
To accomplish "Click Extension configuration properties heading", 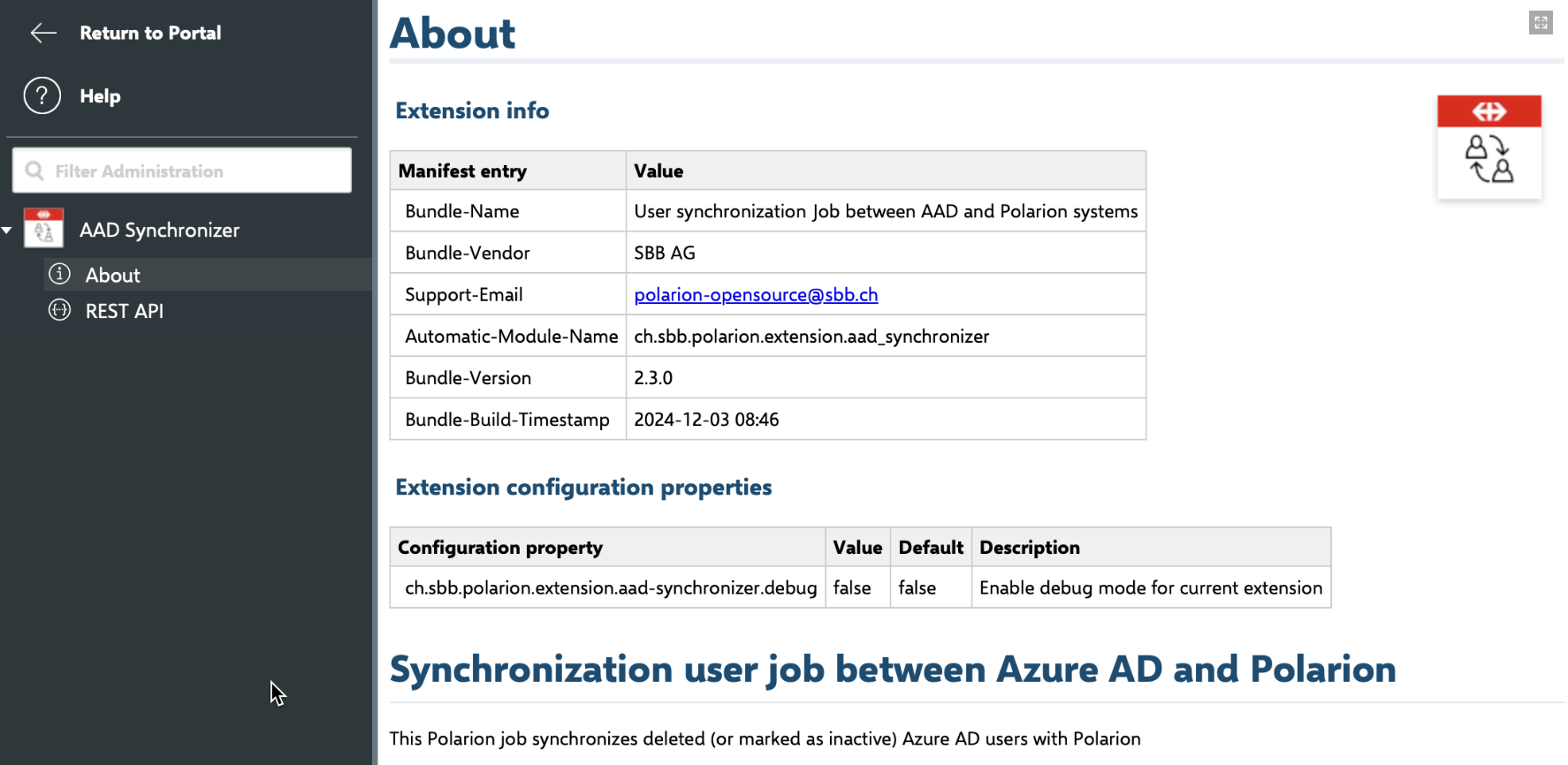I will click(583, 487).
